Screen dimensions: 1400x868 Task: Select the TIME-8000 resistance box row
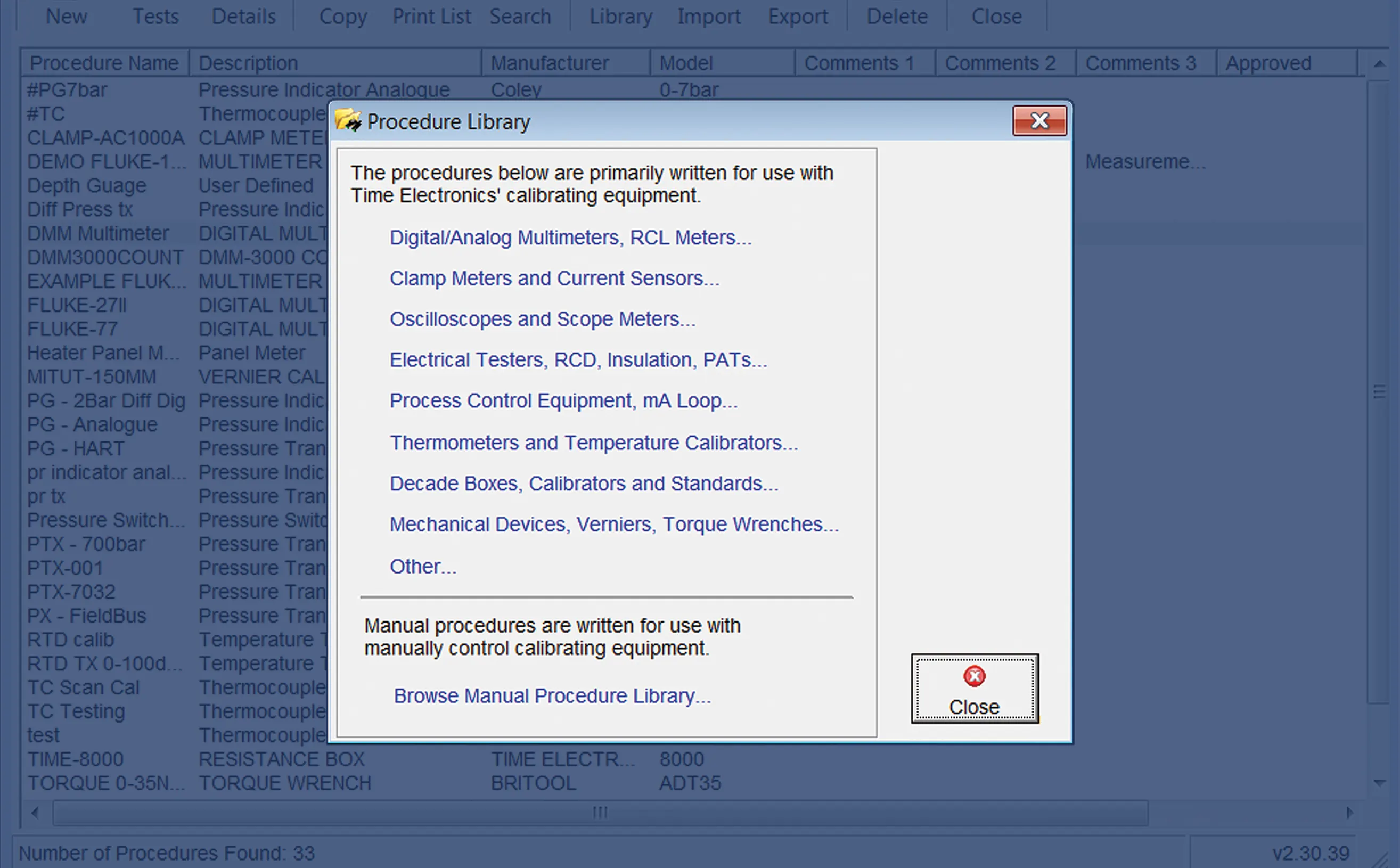click(75, 758)
